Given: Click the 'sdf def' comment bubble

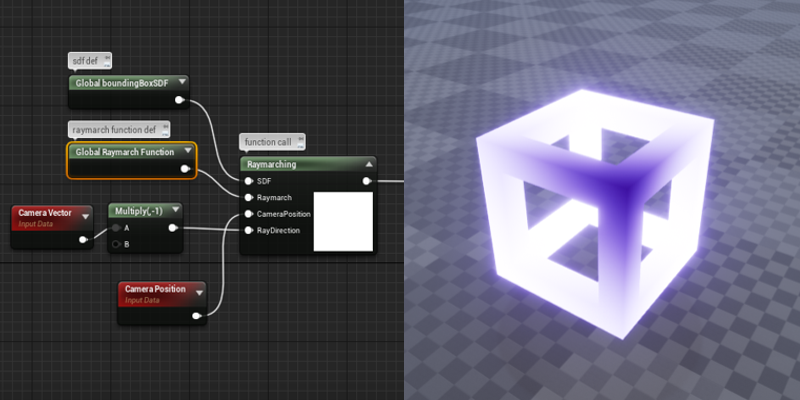Looking at the screenshot, I should 90,61.
